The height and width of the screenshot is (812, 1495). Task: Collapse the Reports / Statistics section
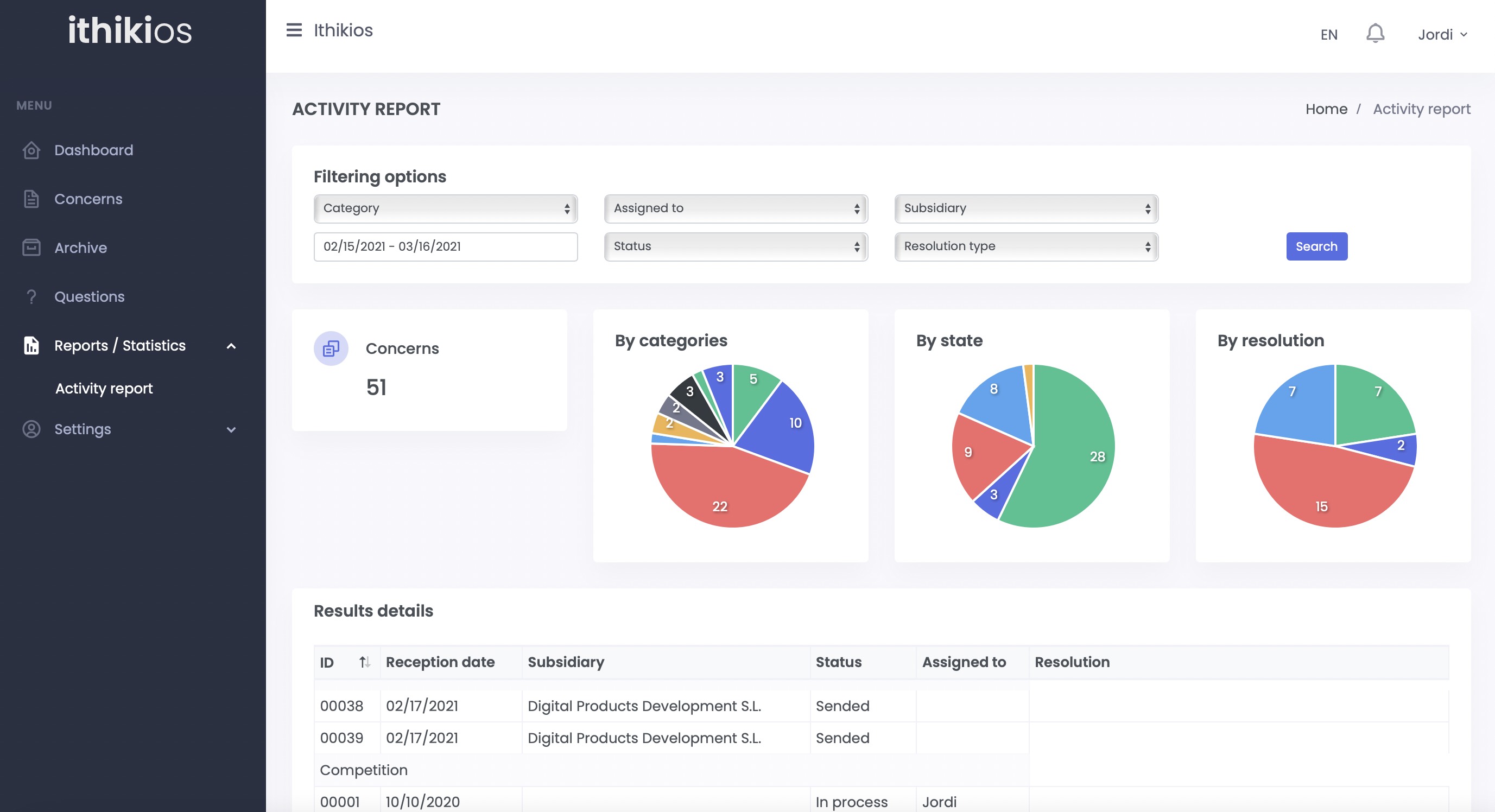(x=232, y=345)
